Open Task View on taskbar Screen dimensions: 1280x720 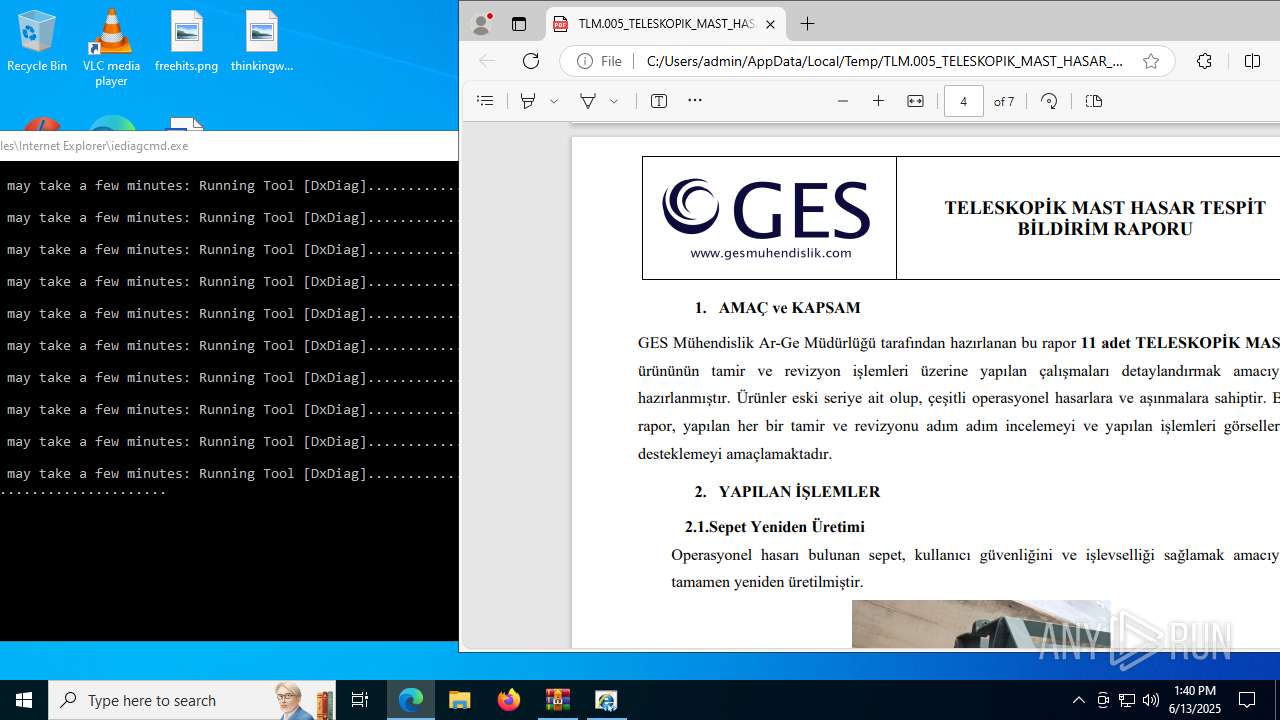point(360,700)
